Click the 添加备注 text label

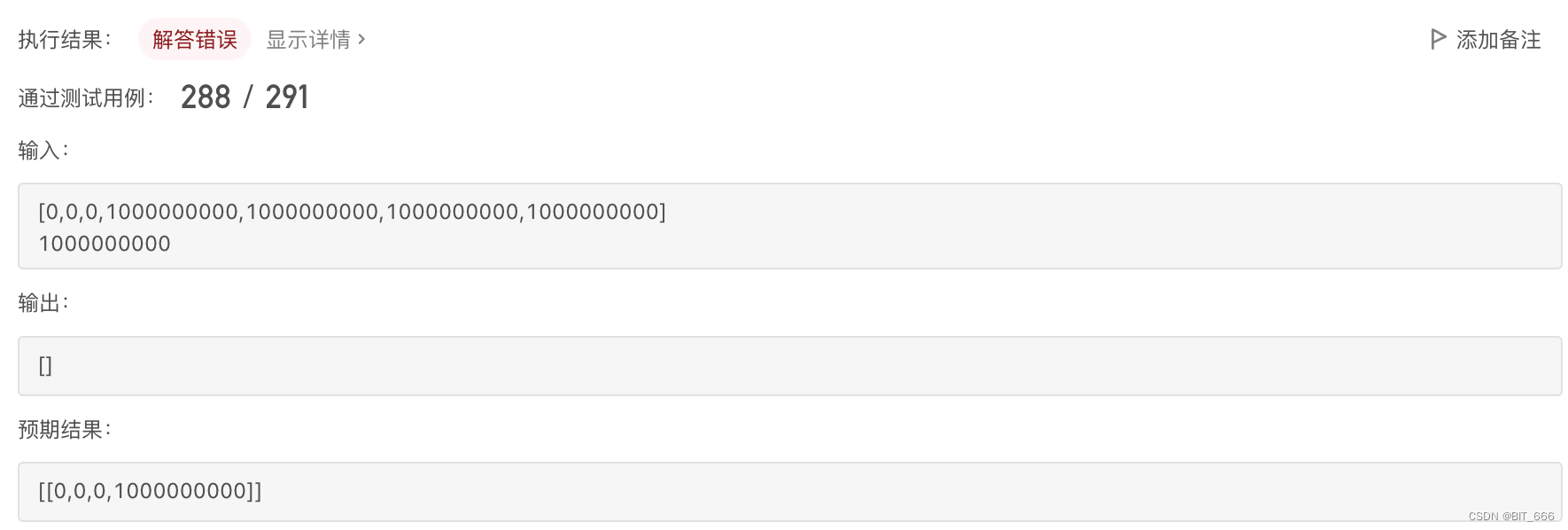1498,40
